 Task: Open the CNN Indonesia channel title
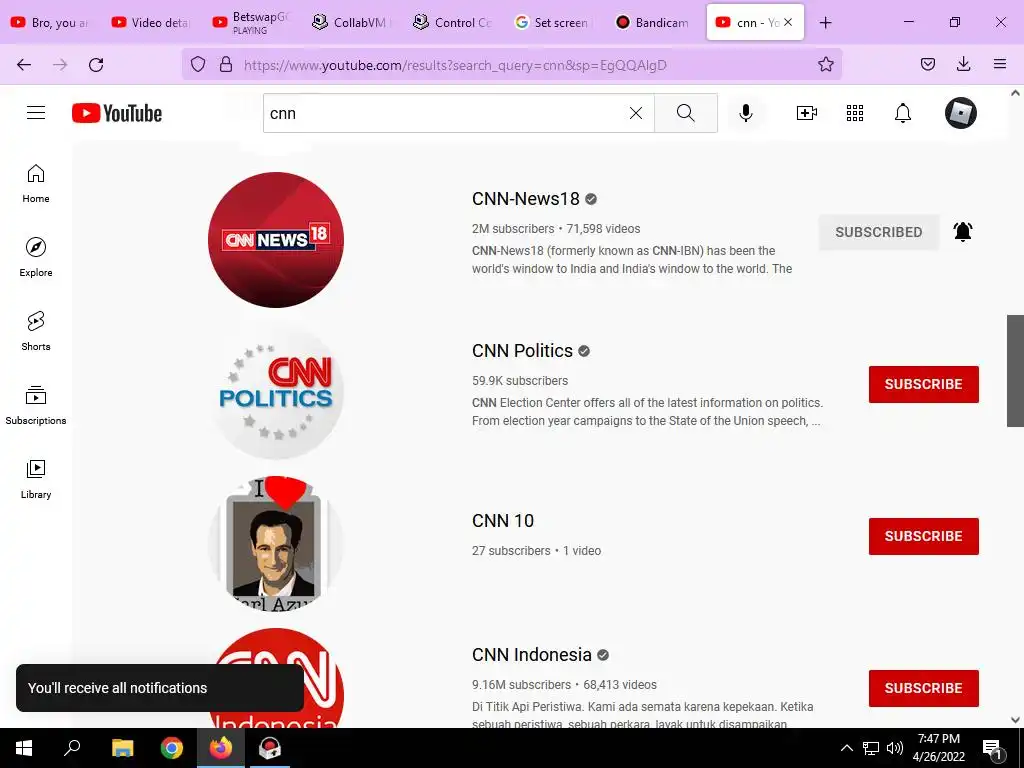532,654
